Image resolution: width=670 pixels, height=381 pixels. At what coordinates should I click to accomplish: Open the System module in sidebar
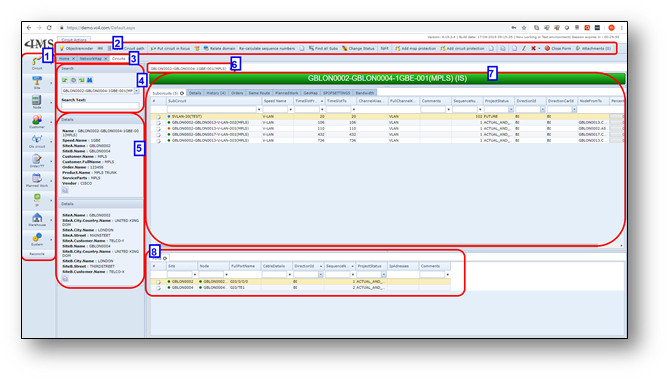(x=37, y=239)
